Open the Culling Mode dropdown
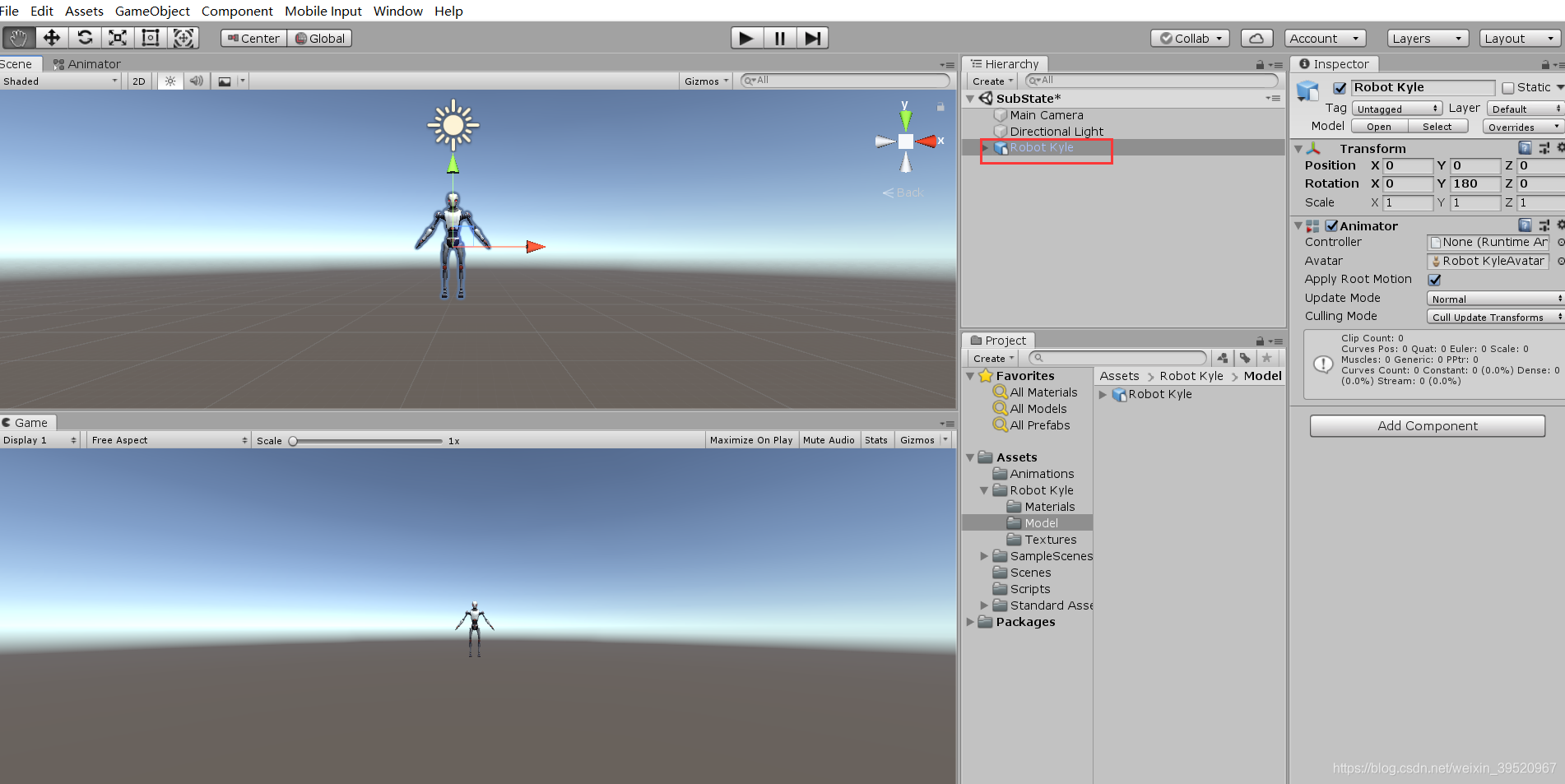This screenshot has height=784, width=1565. pos(1495,317)
